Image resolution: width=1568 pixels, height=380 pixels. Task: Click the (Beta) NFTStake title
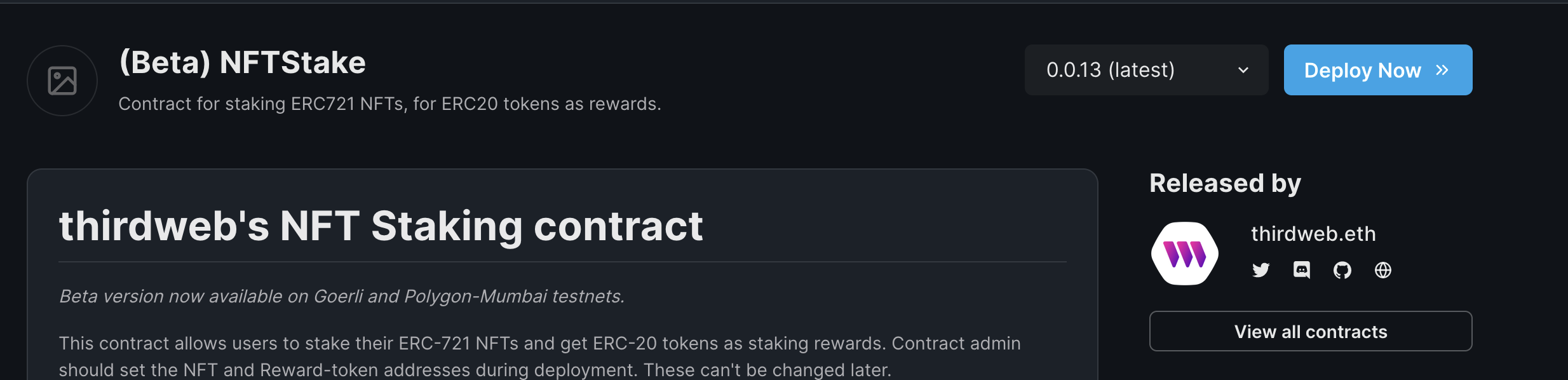click(x=243, y=63)
